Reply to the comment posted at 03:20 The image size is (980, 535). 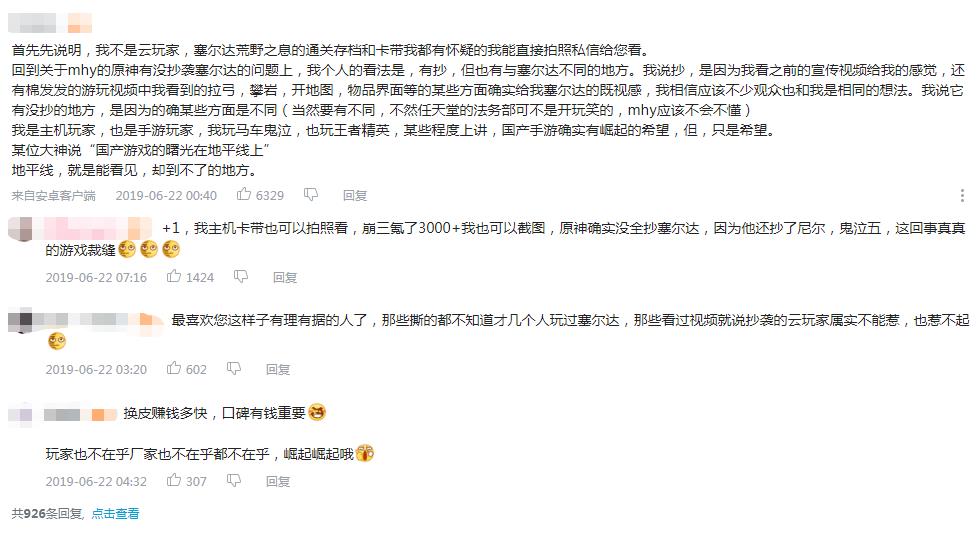(277, 369)
